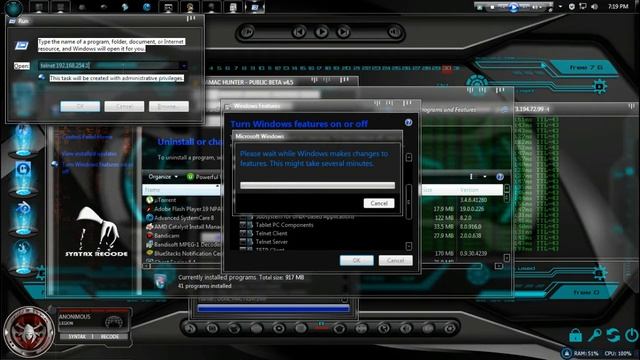Sort the program list by the Version column
Viewport: 640px width, 360px height.
(479, 190)
